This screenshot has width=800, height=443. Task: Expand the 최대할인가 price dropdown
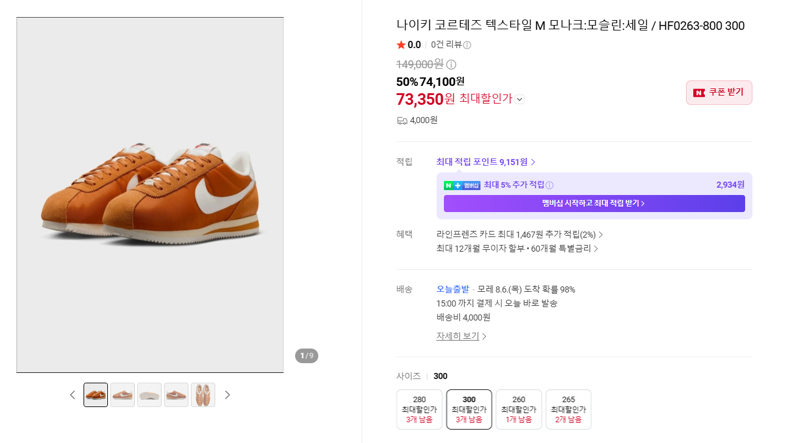[x=519, y=99]
